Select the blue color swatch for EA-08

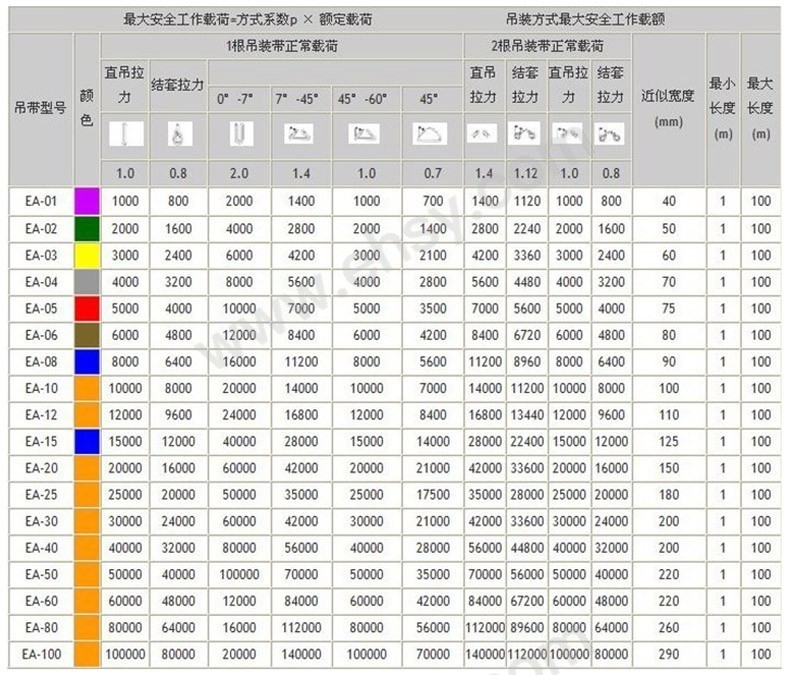(x=87, y=362)
